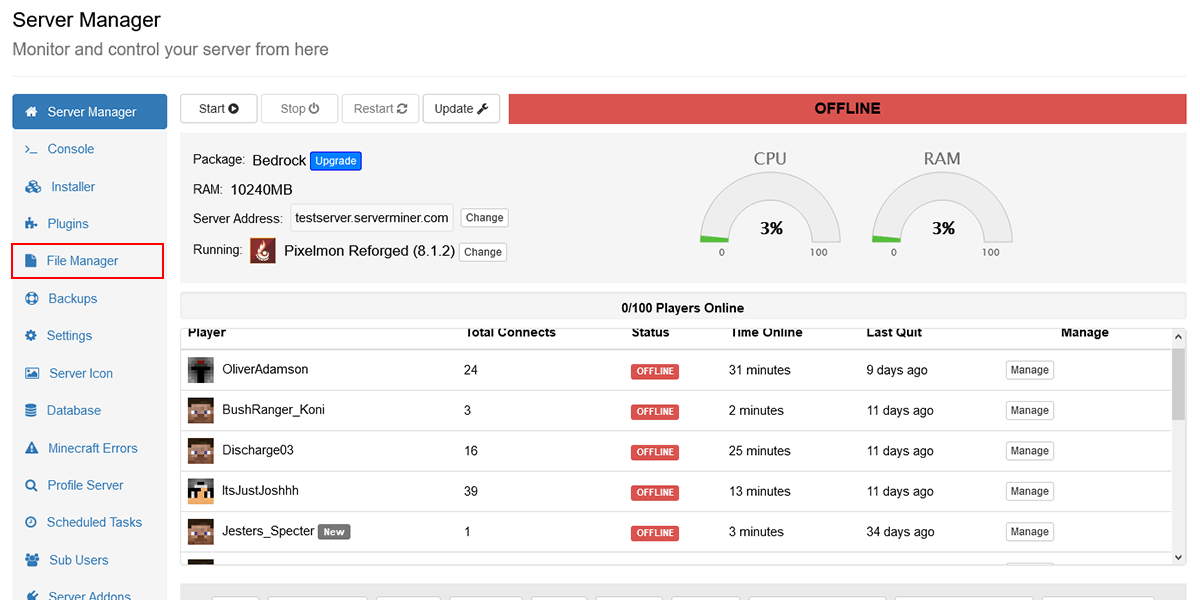Image resolution: width=1200 pixels, height=600 pixels.
Task: Click the server address text field
Action: [372, 218]
